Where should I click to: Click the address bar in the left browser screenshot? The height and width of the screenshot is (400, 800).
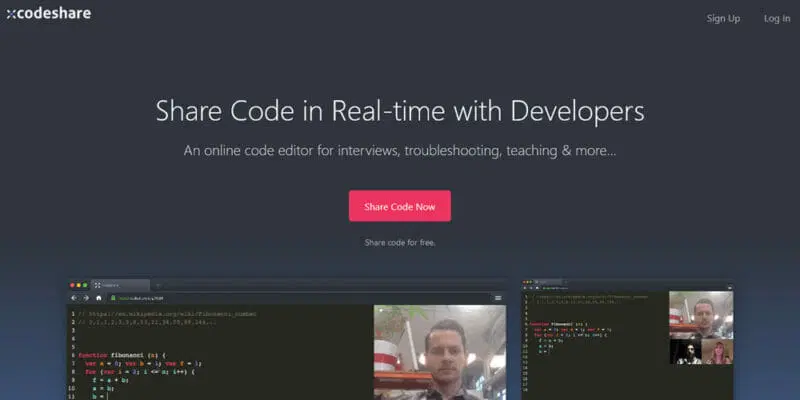pos(298,298)
